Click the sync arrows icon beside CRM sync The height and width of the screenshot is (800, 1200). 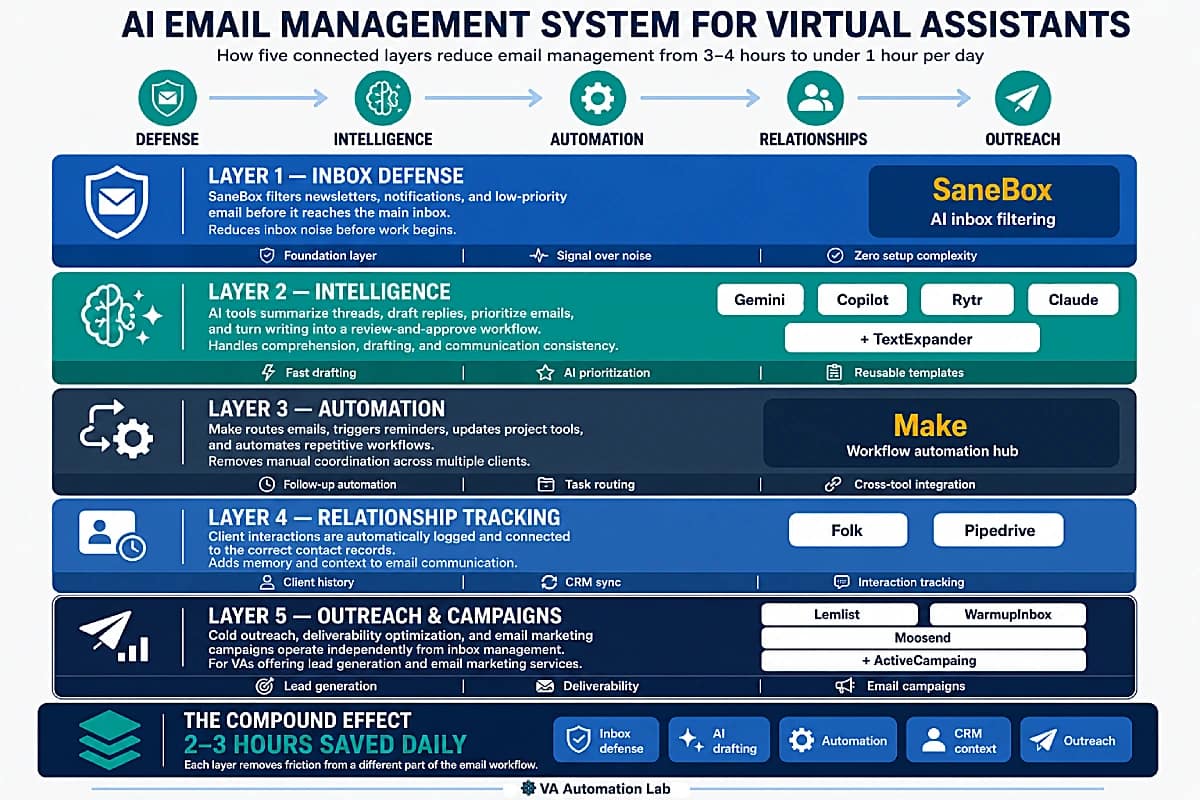pyautogui.click(x=548, y=581)
